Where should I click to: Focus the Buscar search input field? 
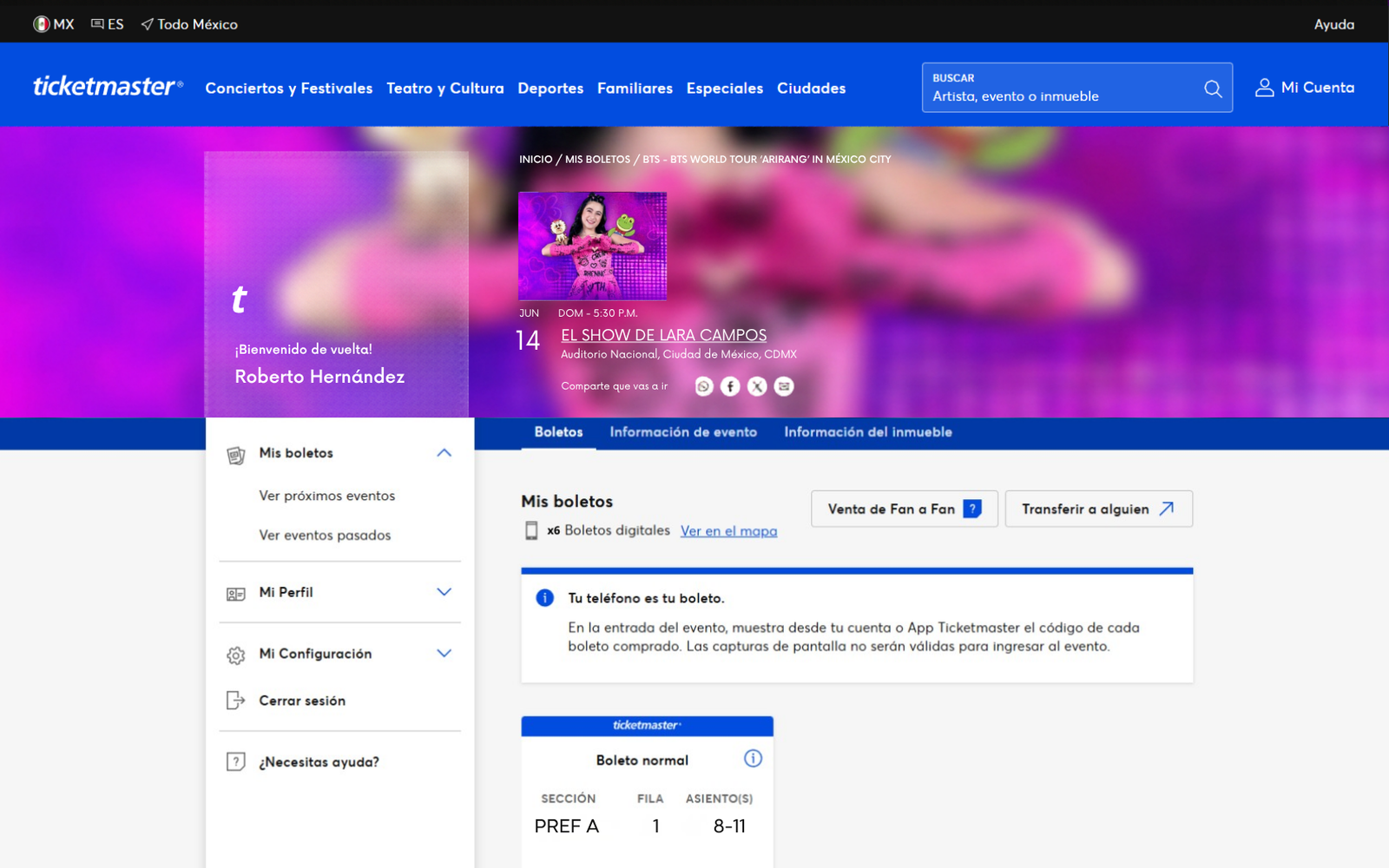1077,88
